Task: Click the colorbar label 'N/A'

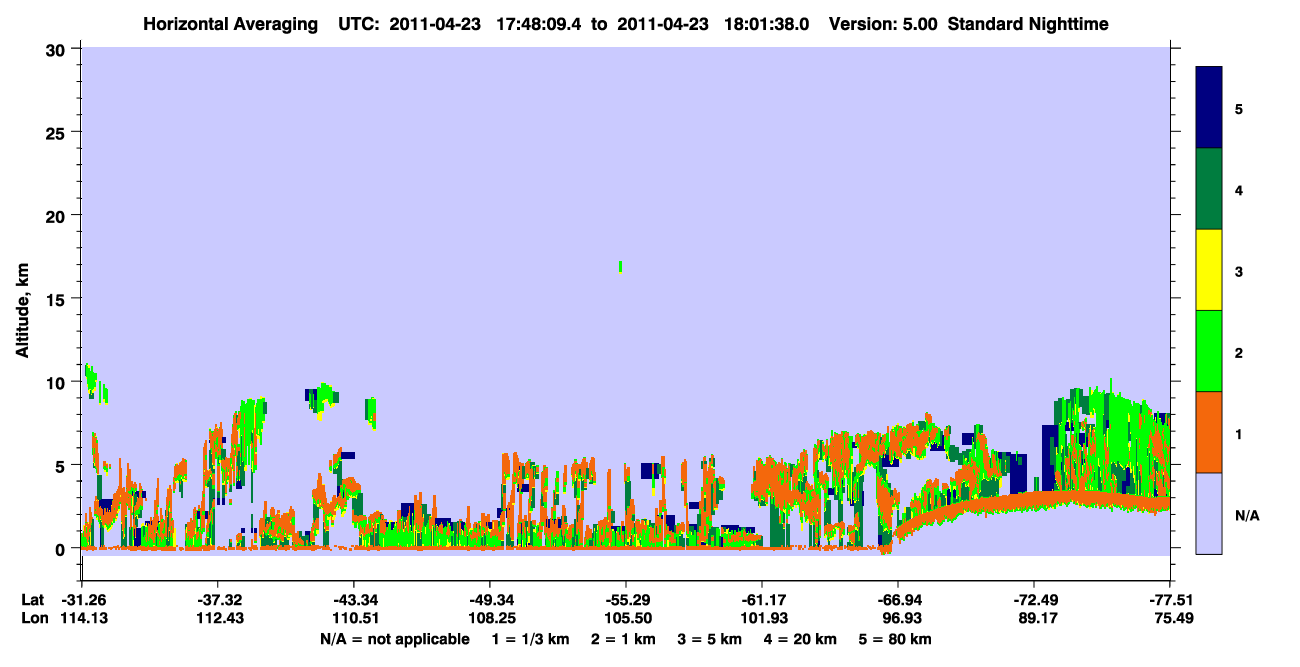Action: 1246,516
